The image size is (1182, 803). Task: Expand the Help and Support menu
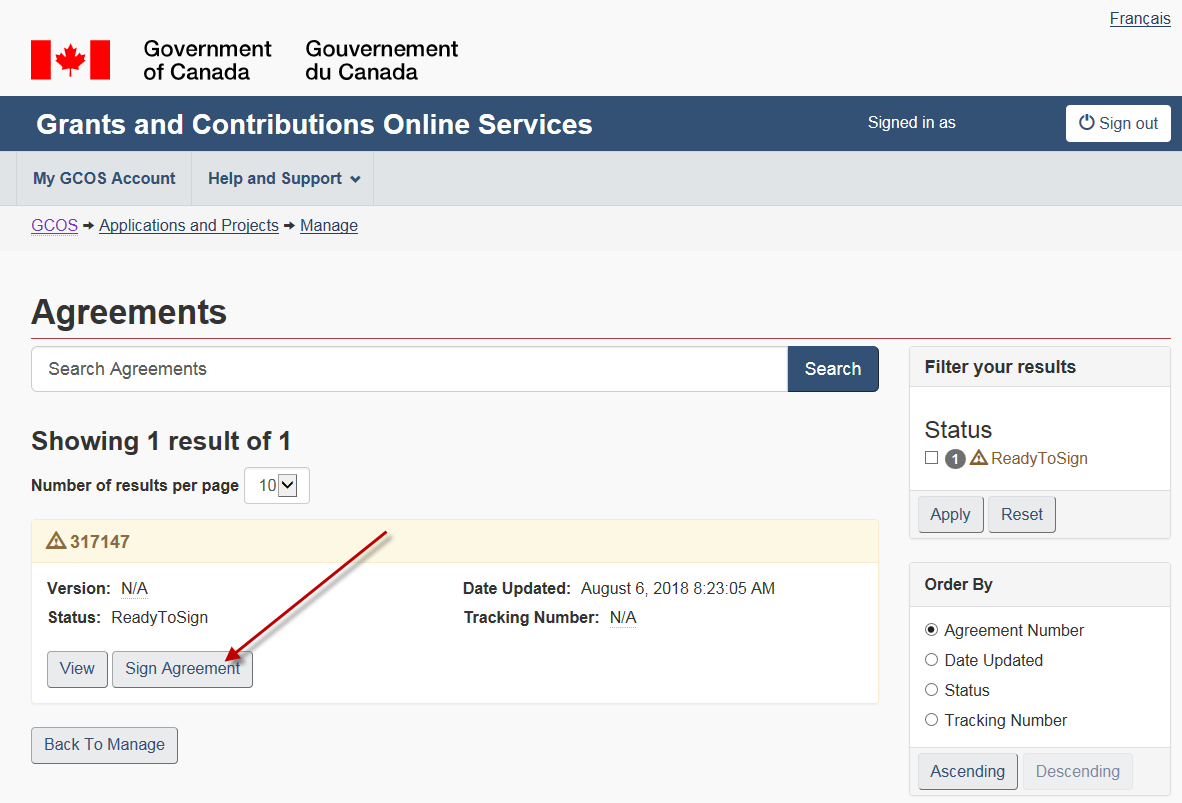283,179
